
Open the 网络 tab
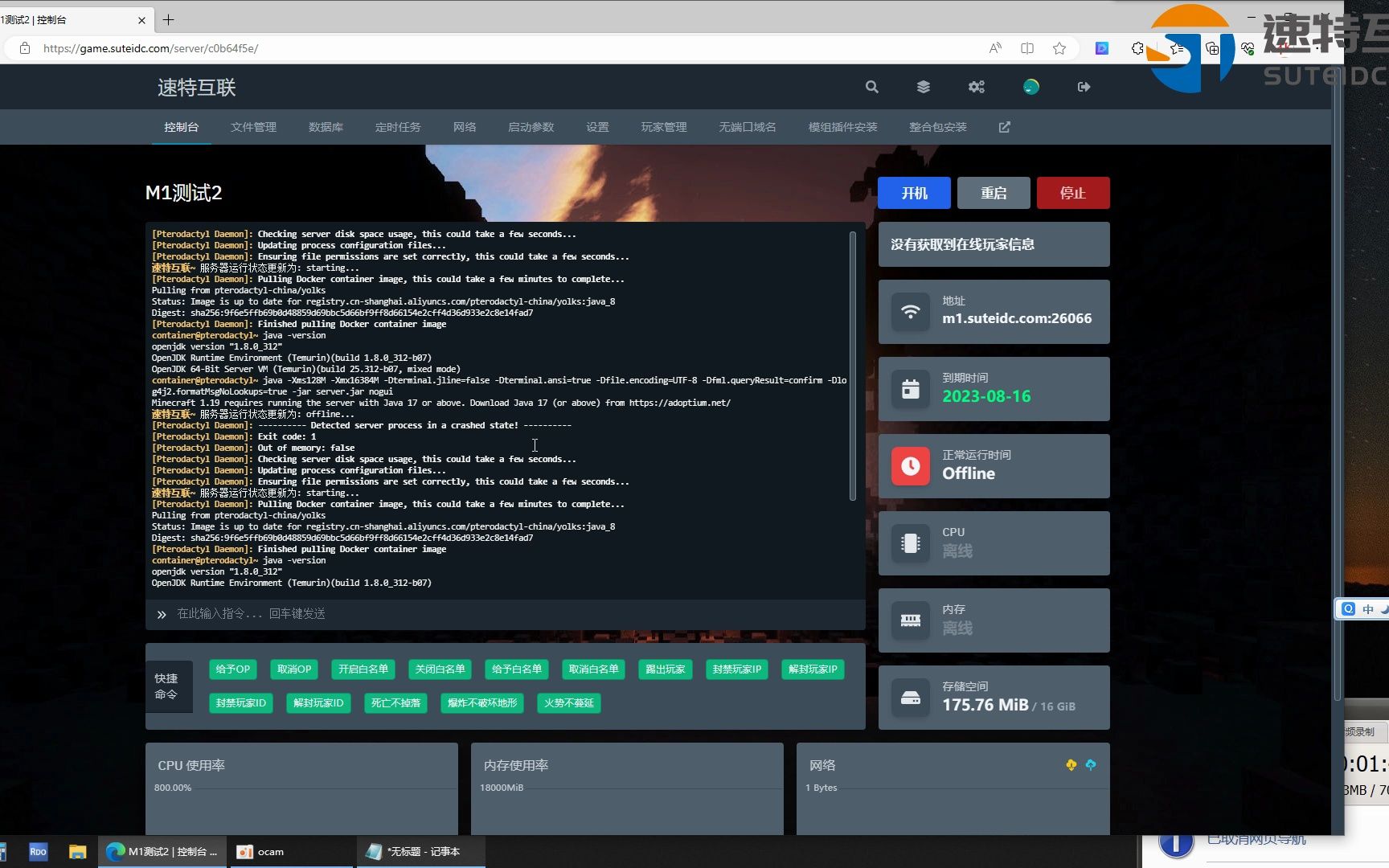[465, 127]
